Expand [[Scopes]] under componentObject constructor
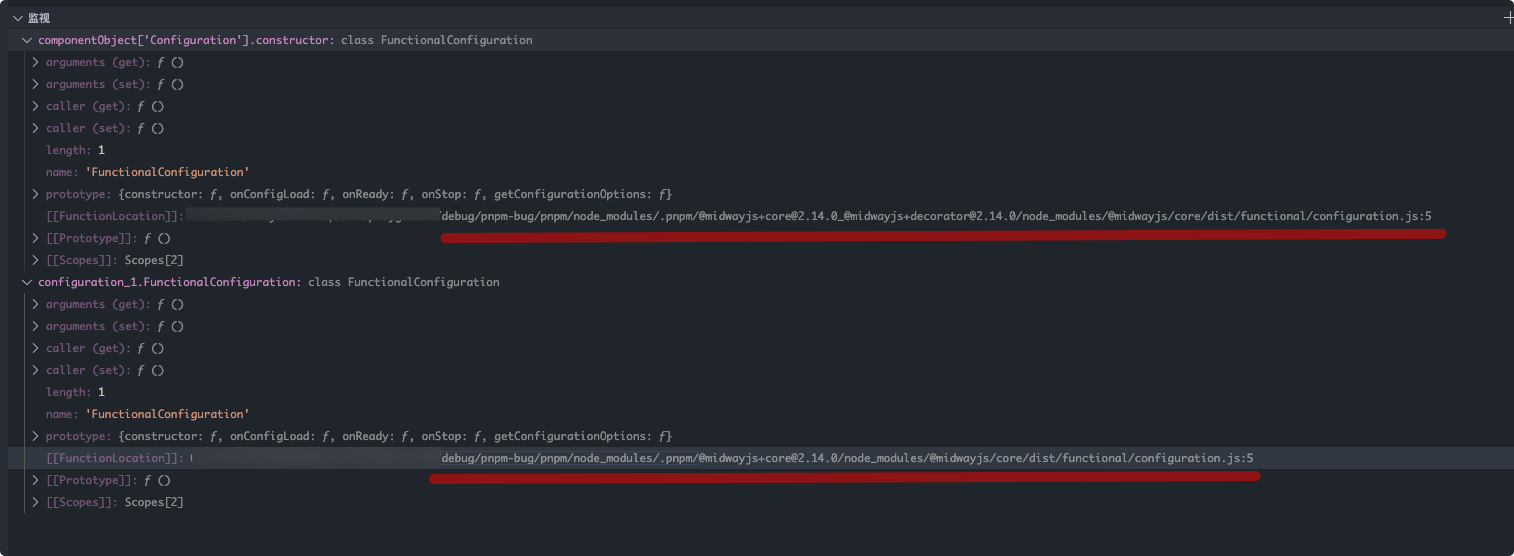Image resolution: width=1514 pixels, height=556 pixels. click(x=36, y=260)
